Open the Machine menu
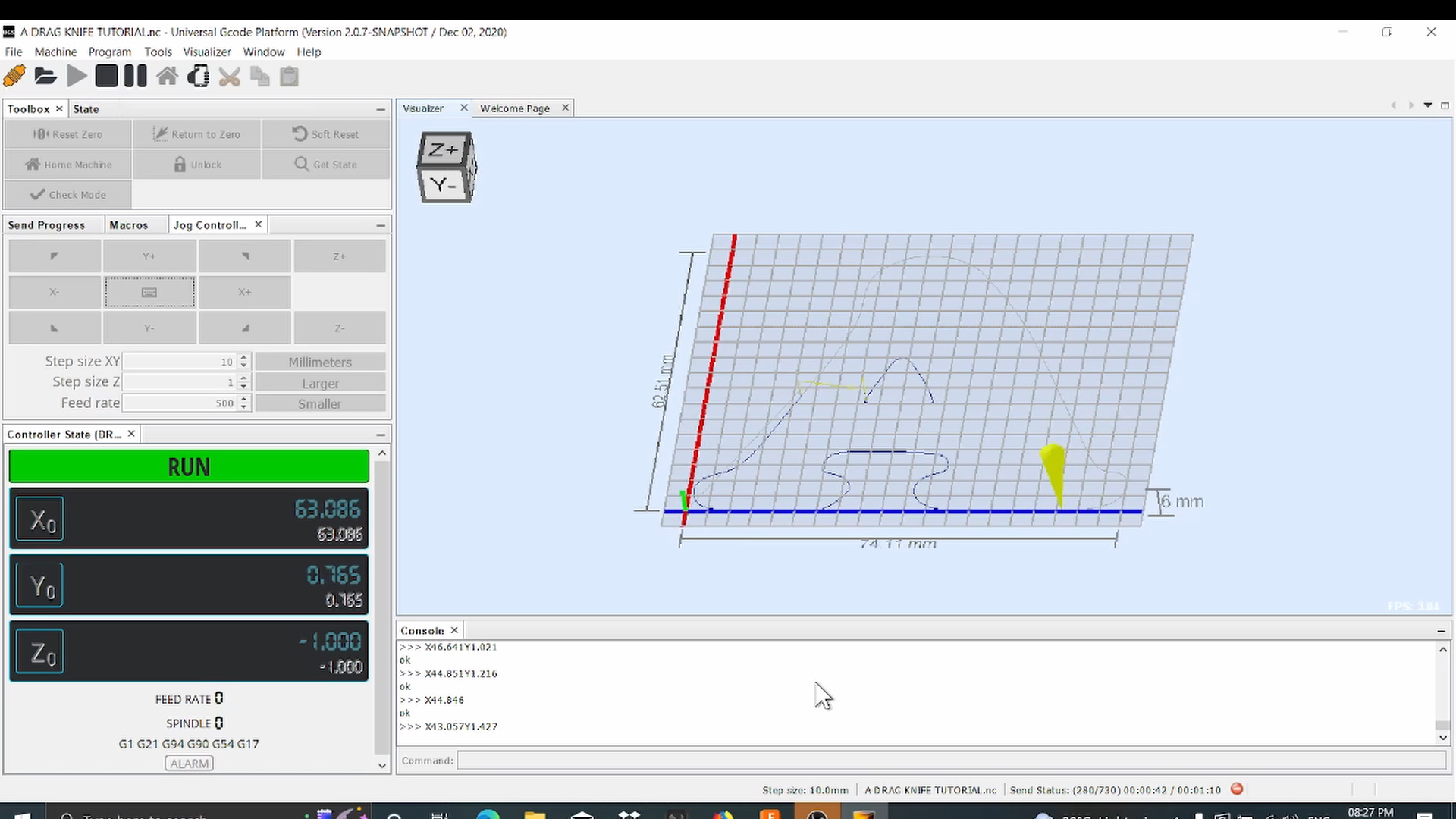This screenshot has height=819, width=1456. [x=55, y=52]
